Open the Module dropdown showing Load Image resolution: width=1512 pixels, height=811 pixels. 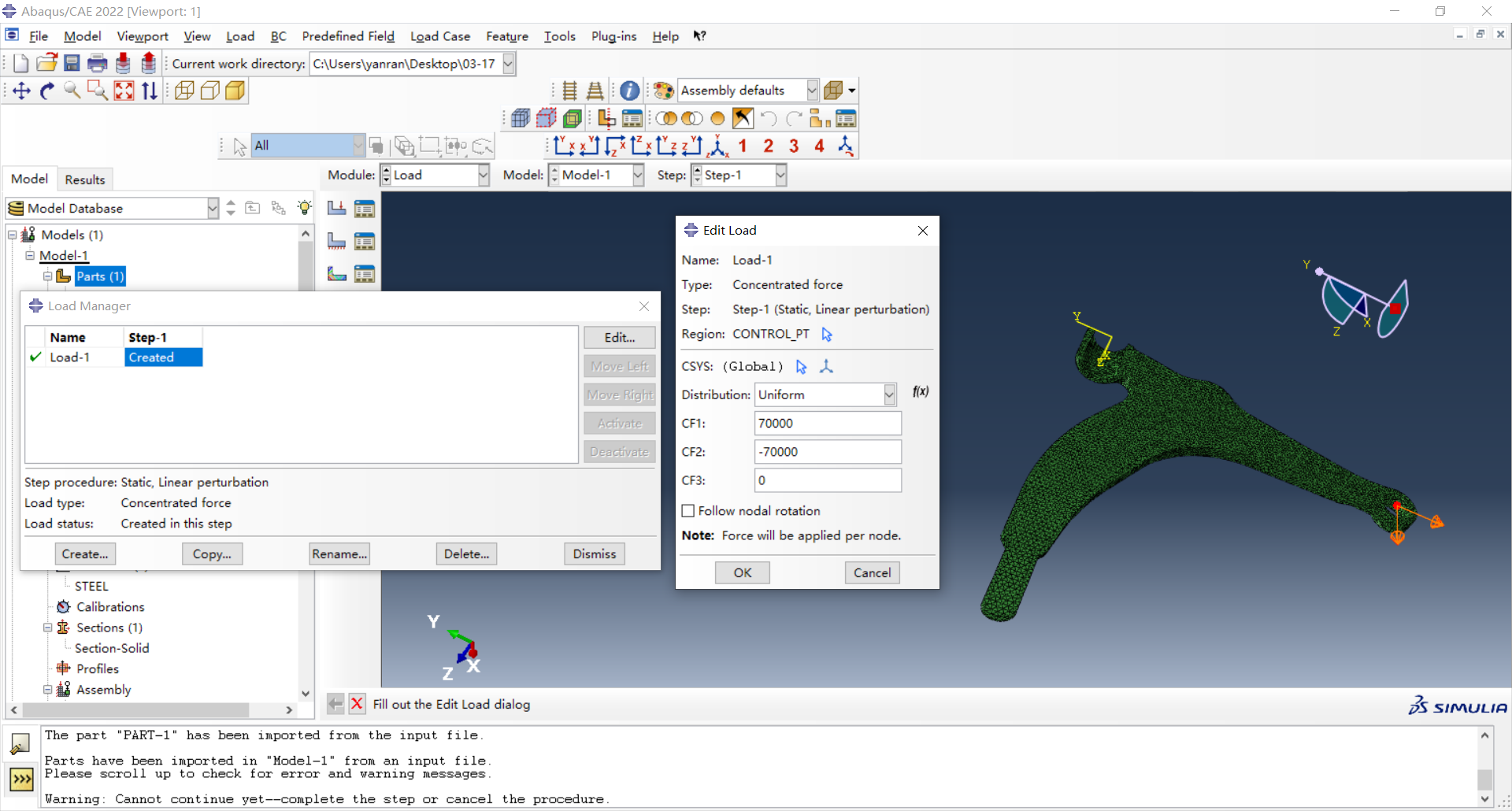(x=484, y=175)
